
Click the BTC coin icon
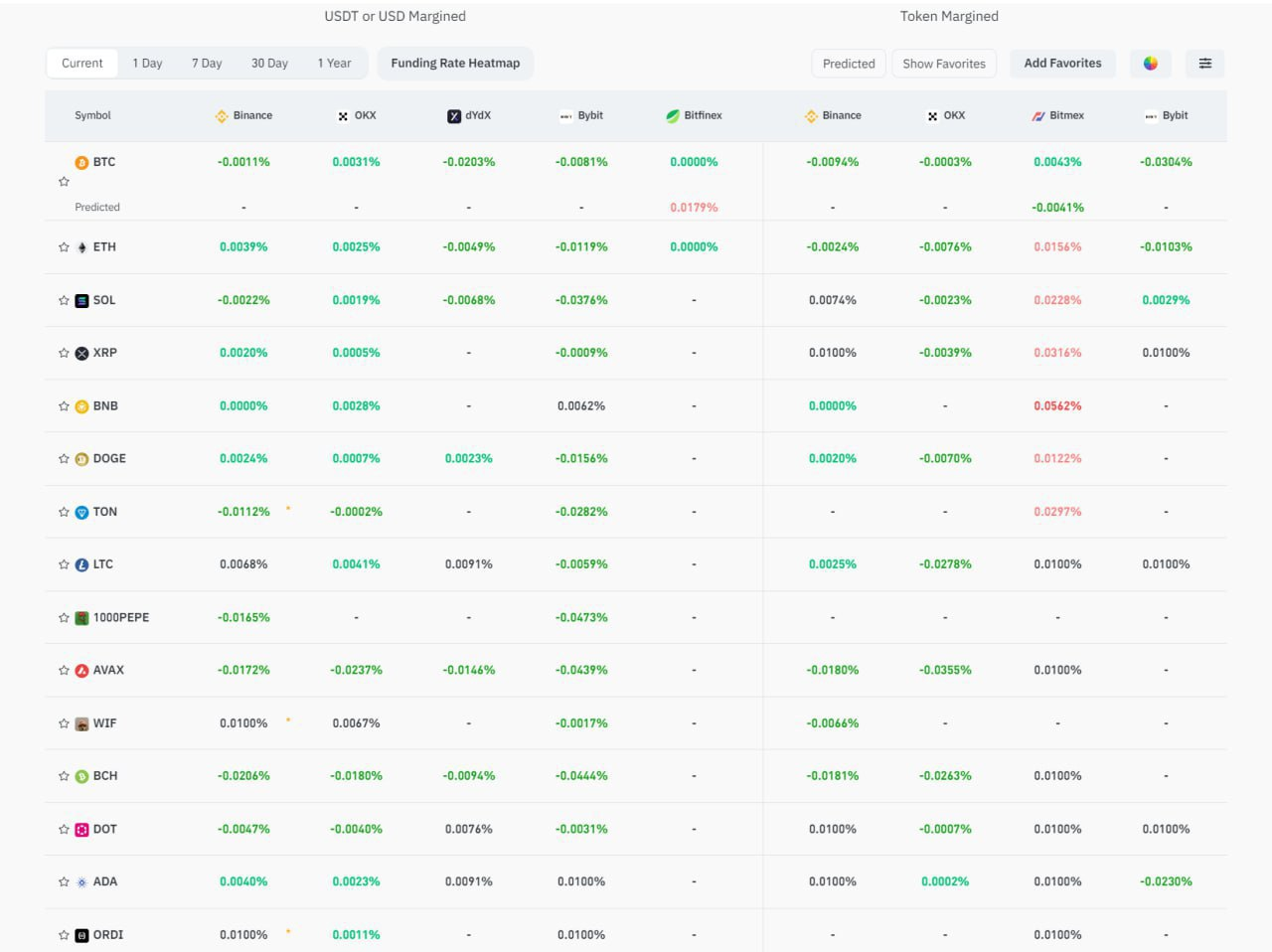82,162
